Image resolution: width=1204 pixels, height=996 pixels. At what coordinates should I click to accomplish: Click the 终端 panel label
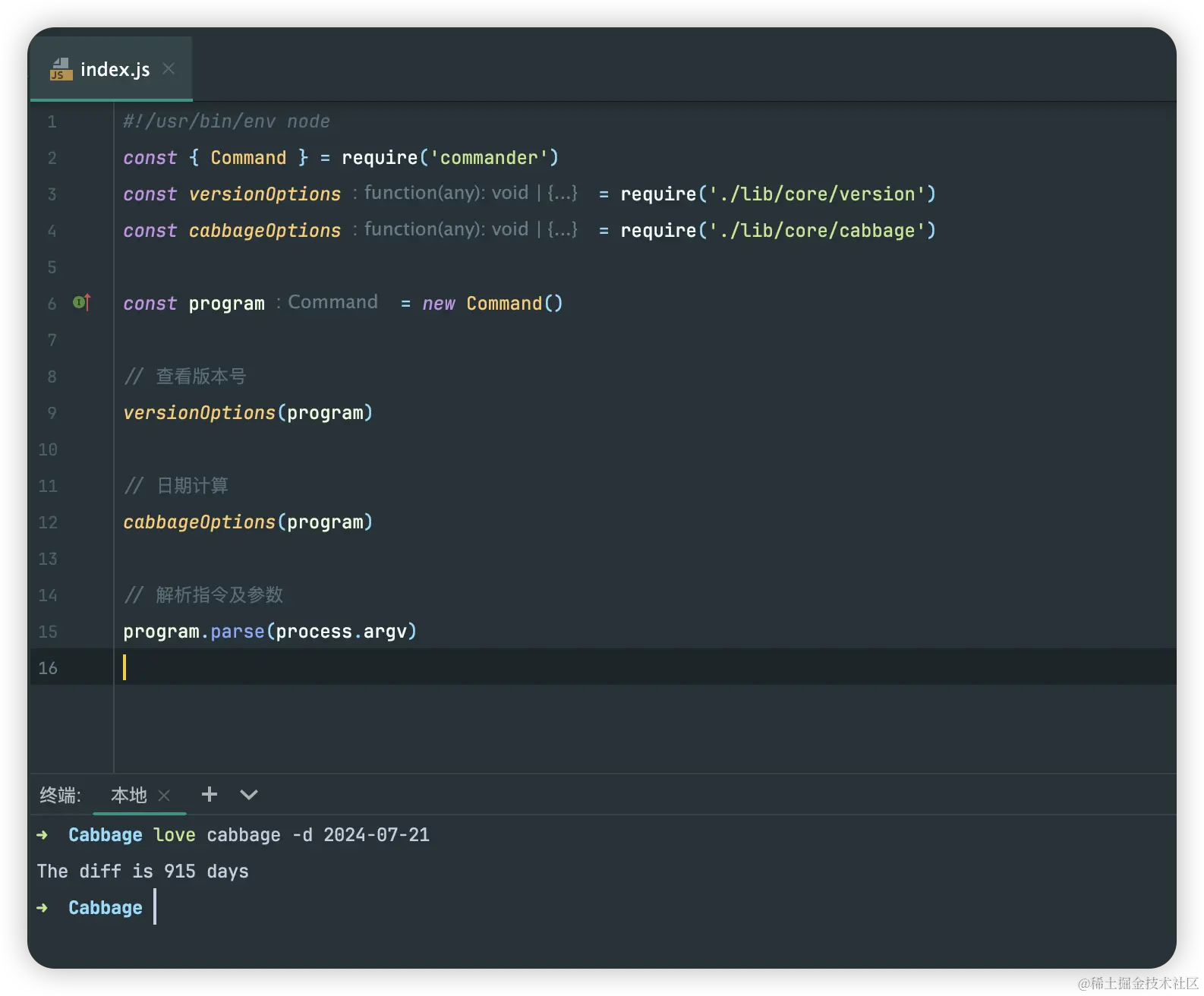pos(60,795)
